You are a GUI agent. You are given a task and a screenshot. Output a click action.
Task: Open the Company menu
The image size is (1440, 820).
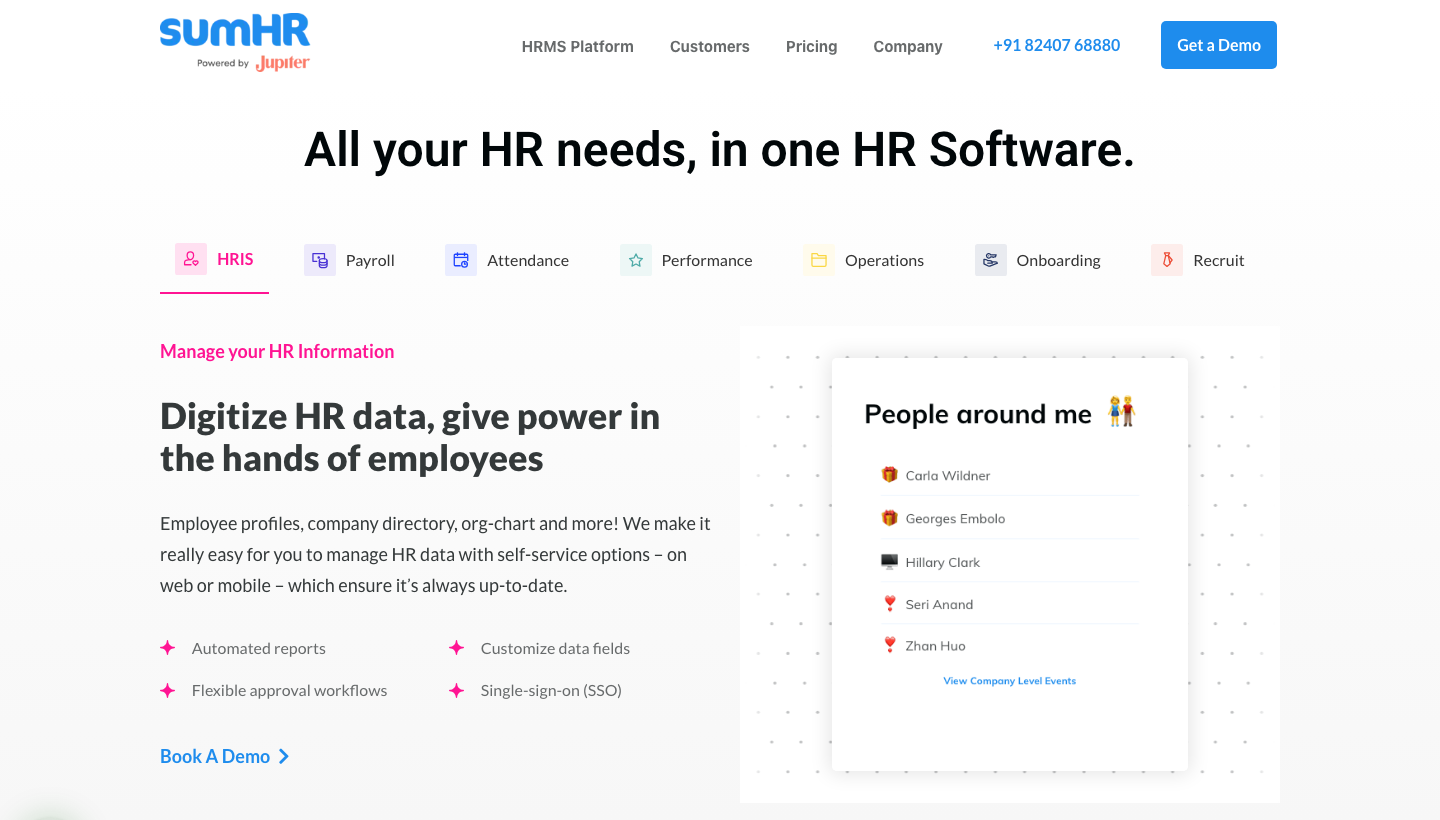tap(908, 46)
